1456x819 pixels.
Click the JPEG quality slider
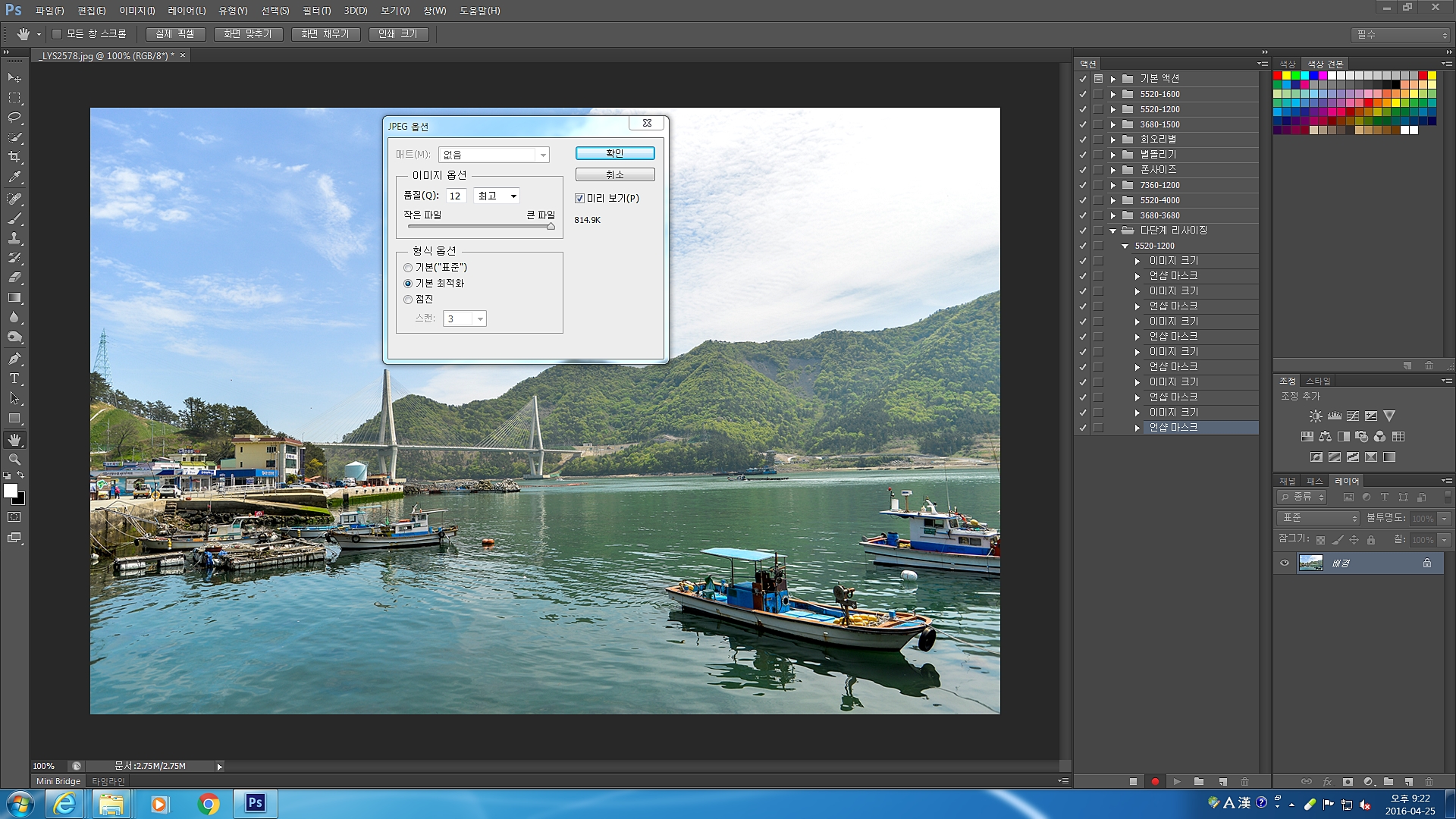[x=479, y=226]
